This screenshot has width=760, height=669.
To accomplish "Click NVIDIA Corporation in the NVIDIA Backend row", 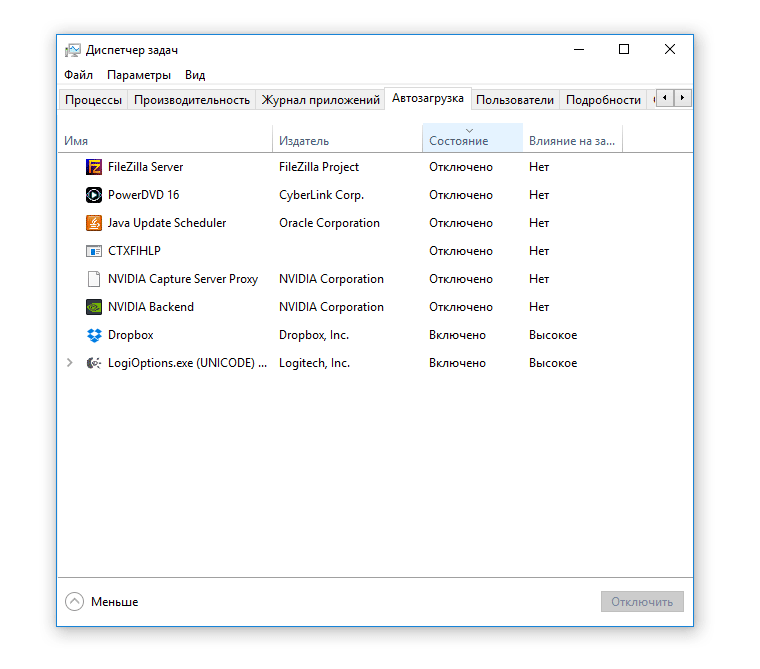I will 331,307.
